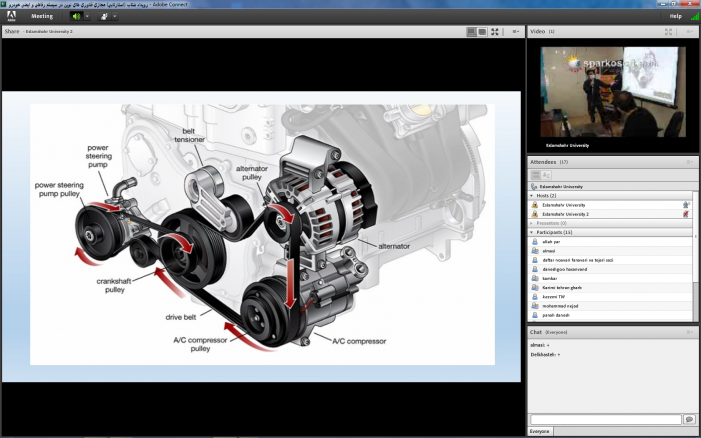
Task: Open Share pod options menu
Action: pos(516,32)
